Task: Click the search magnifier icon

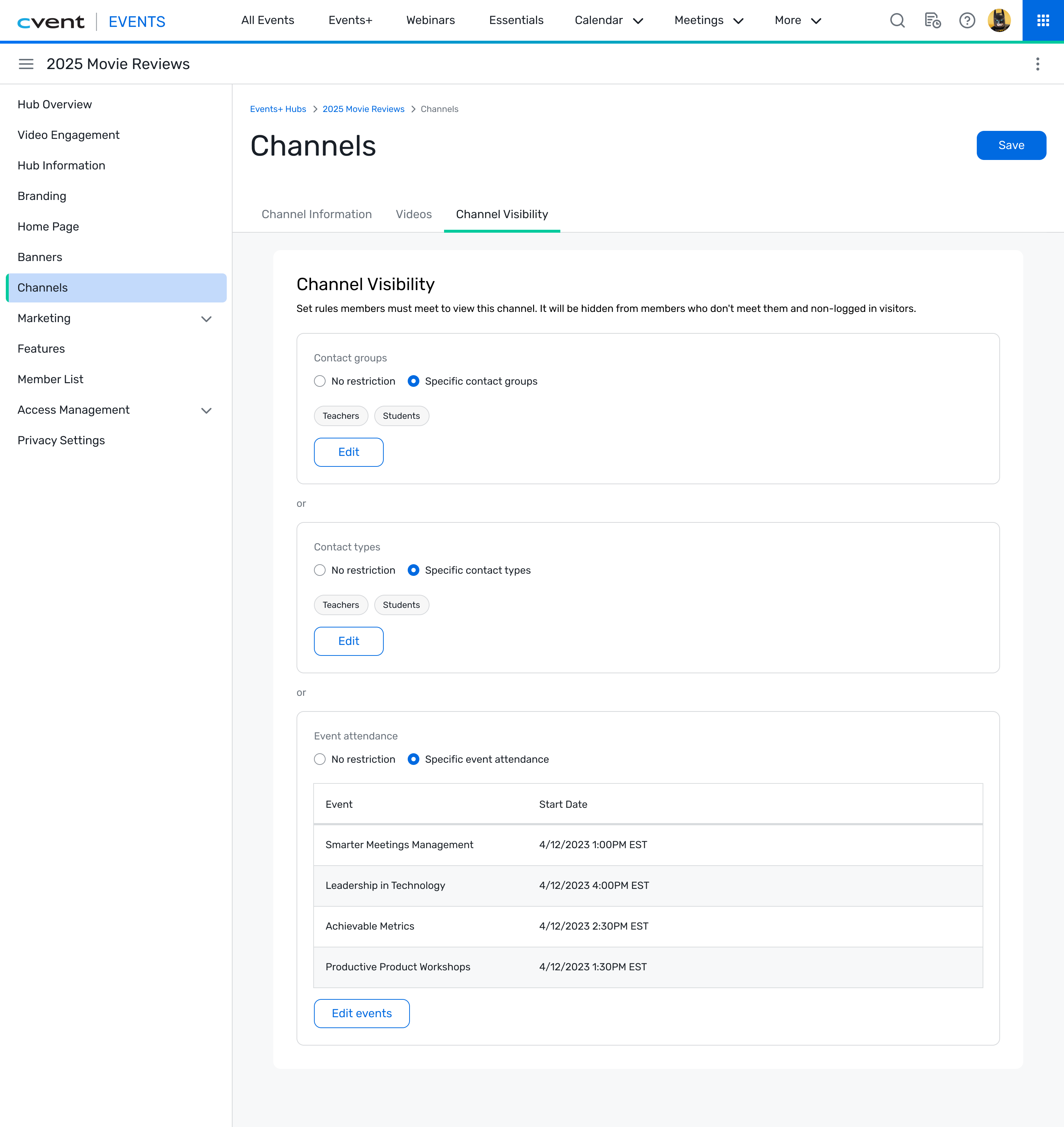Action: [897, 21]
